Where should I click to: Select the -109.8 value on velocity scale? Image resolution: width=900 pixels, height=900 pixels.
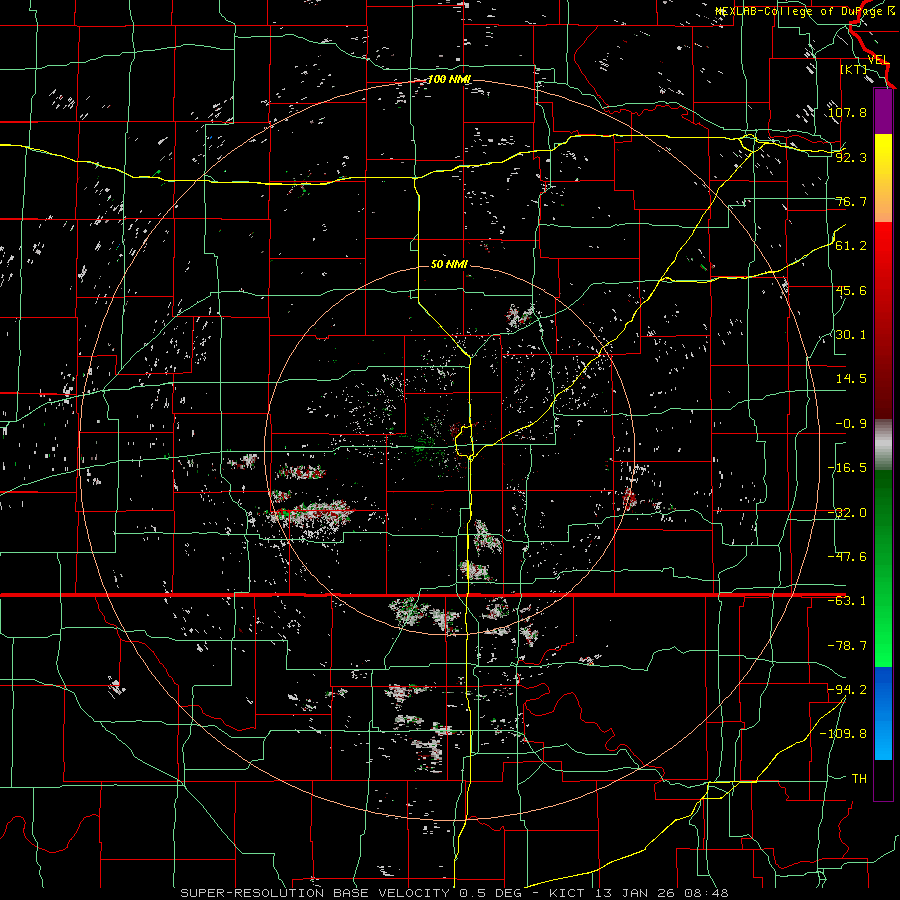(843, 734)
